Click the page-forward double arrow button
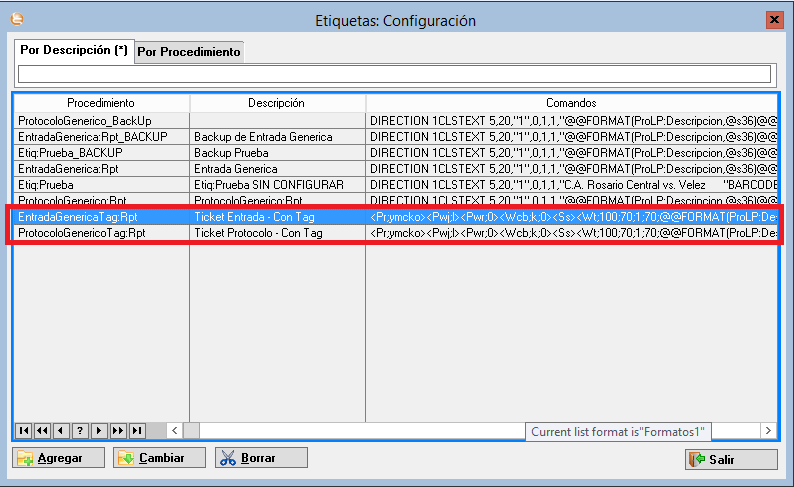The width and height of the screenshot is (794, 487). [x=118, y=430]
